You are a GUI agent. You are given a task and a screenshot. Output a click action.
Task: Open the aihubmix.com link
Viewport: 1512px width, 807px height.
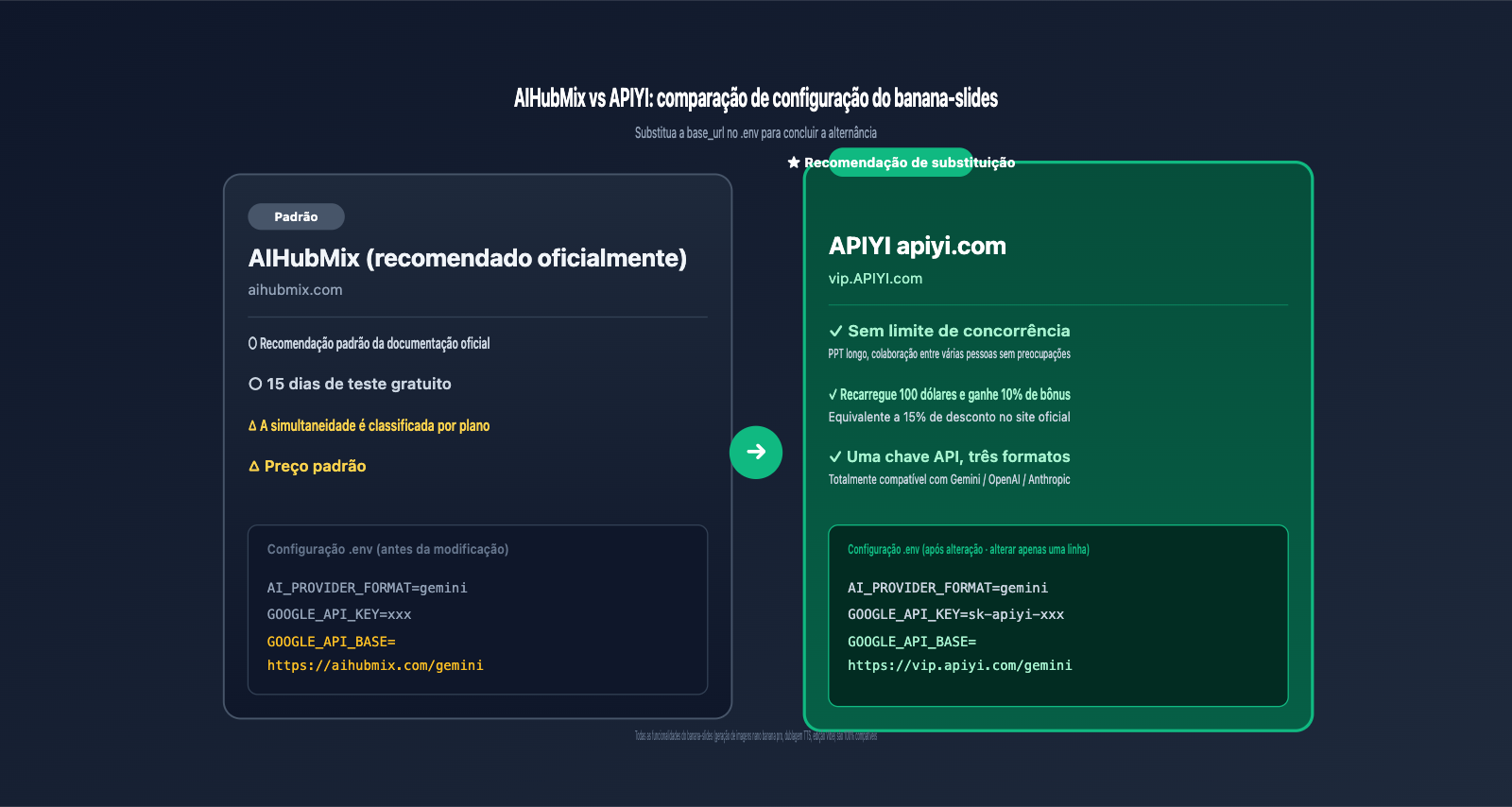(295, 290)
